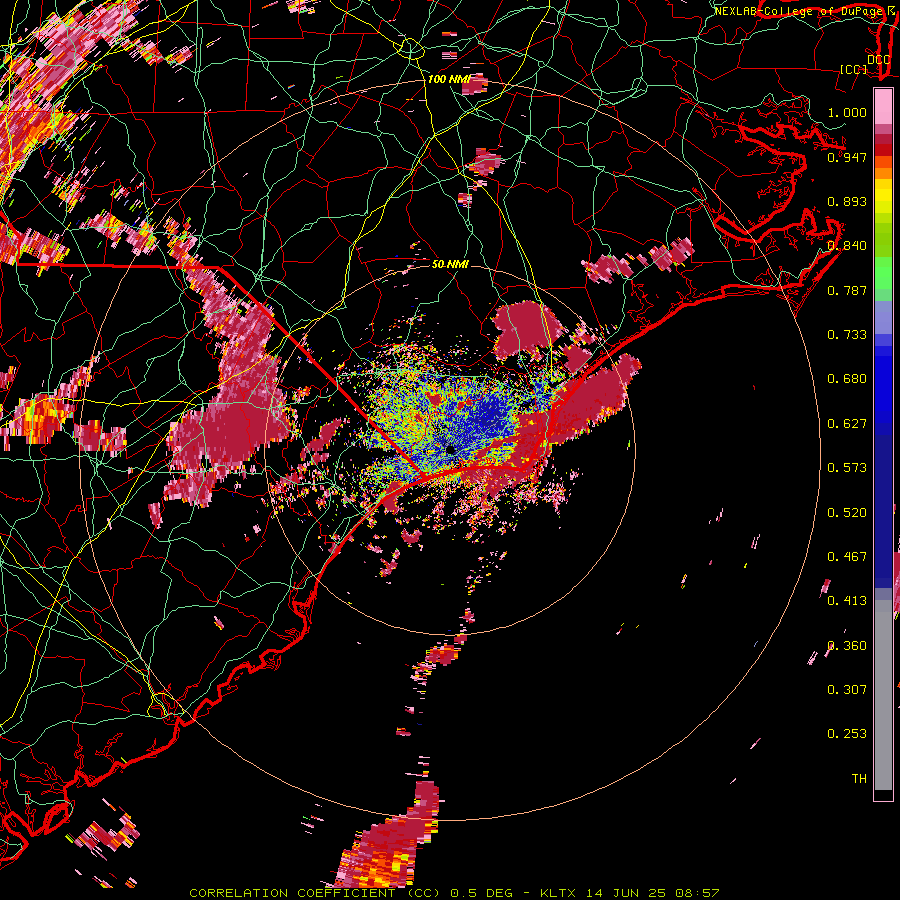Image resolution: width=900 pixels, height=900 pixels.
Task: Click the 0.360 value on the color scale
Action: point(847,645)
